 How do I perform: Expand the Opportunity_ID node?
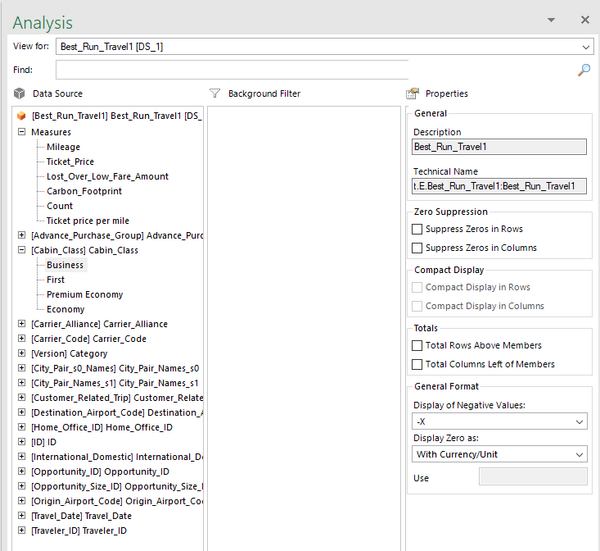(22, 471)
